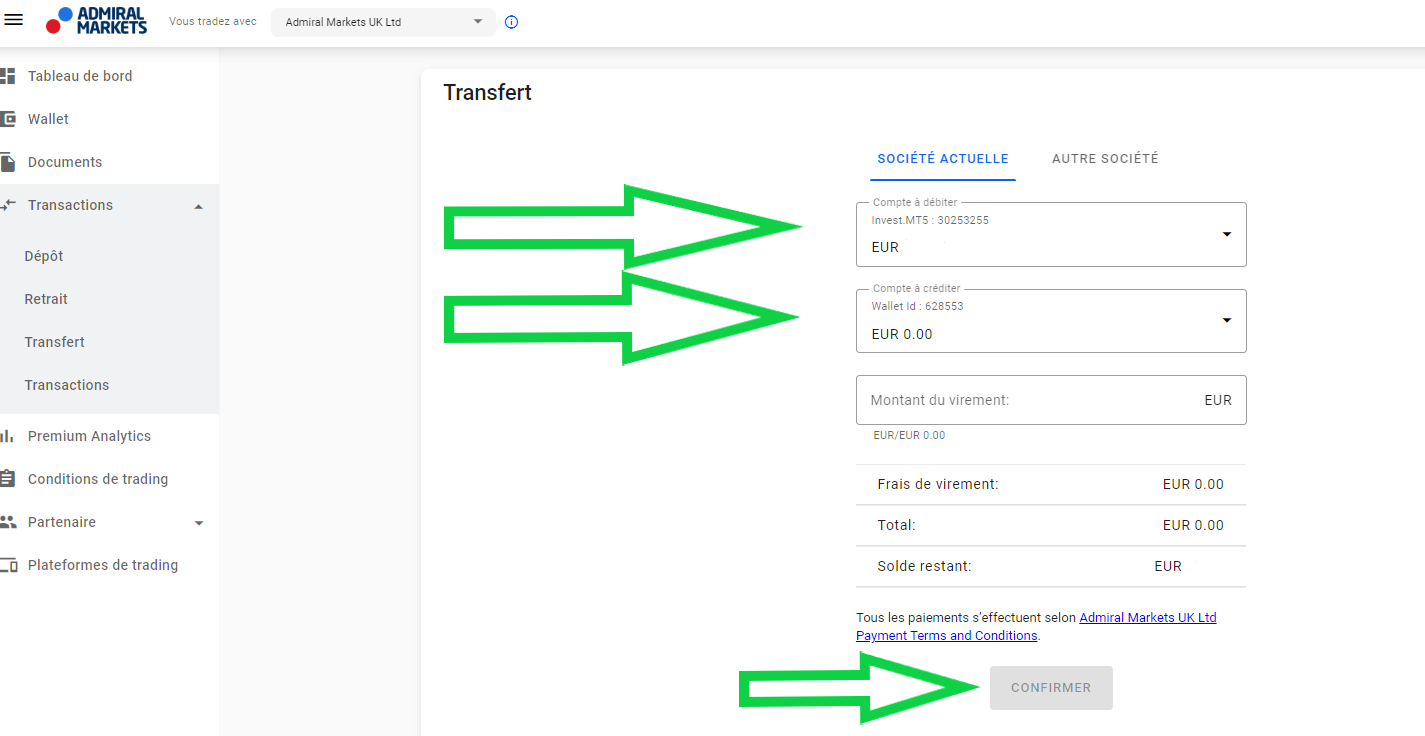The image size is (1425, 736).
Task: Collapse the Transactions menu chevron
Action: [x=197, y=205]
